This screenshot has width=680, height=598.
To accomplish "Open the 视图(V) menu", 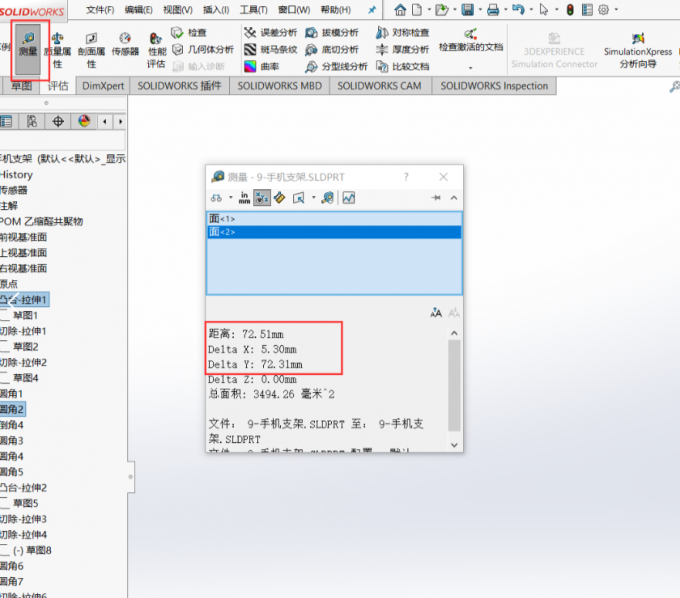I will coord(178,10).
